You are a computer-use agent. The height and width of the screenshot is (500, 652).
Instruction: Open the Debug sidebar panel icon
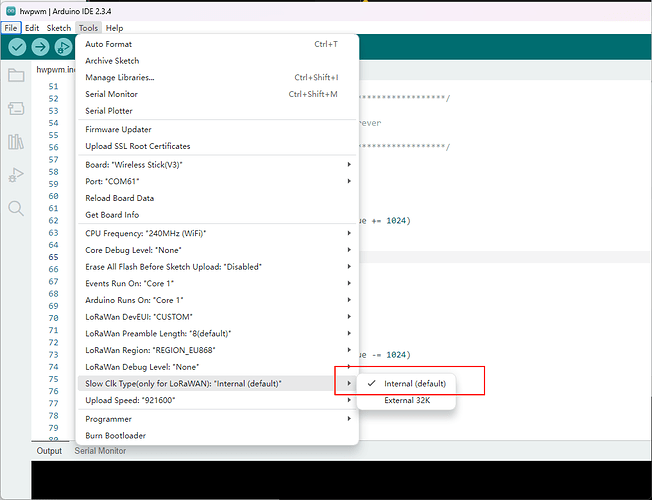pyautogui.click(x=16, y=175)
